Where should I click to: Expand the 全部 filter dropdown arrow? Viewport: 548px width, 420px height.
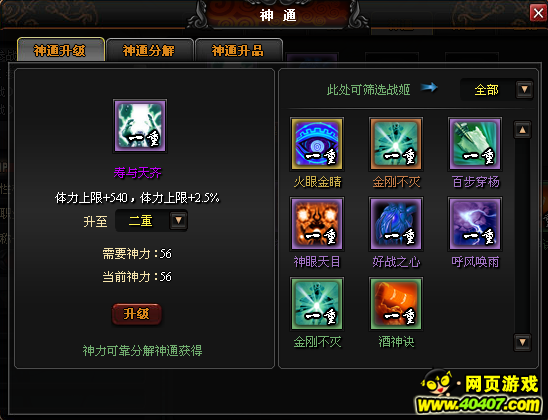[x=525, y=89]
